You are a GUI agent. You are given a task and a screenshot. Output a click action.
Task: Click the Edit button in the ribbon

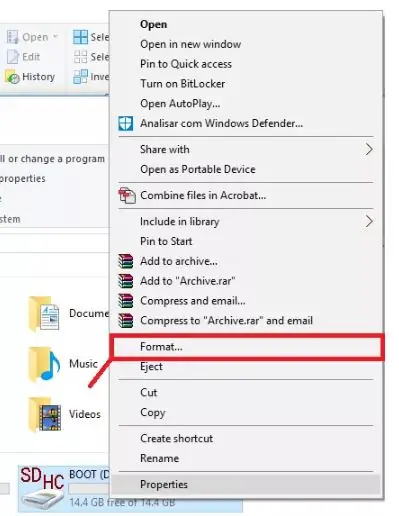click(23, 57)
